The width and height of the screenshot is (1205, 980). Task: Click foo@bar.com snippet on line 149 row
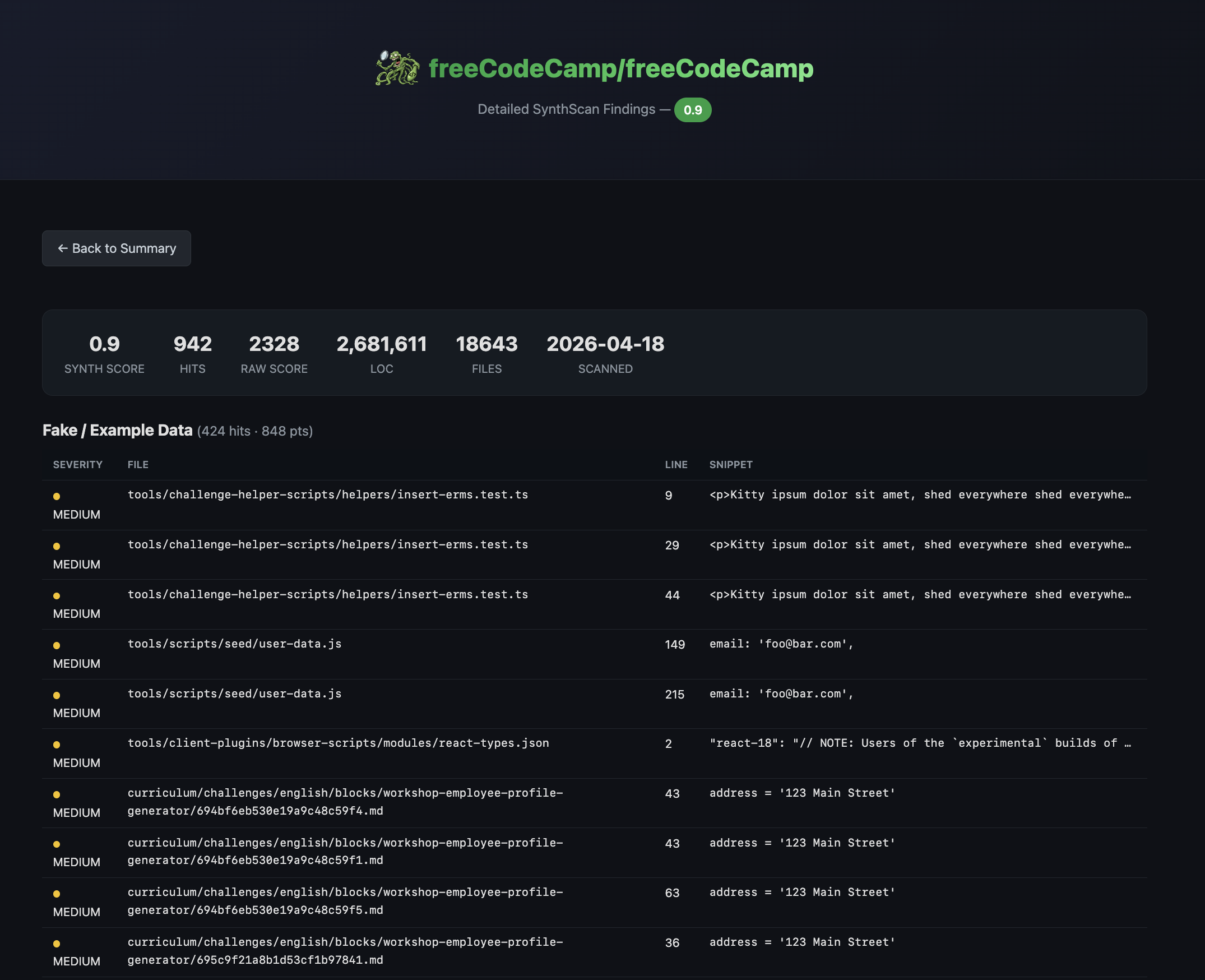pyautogui.click(x=782, y=644)
